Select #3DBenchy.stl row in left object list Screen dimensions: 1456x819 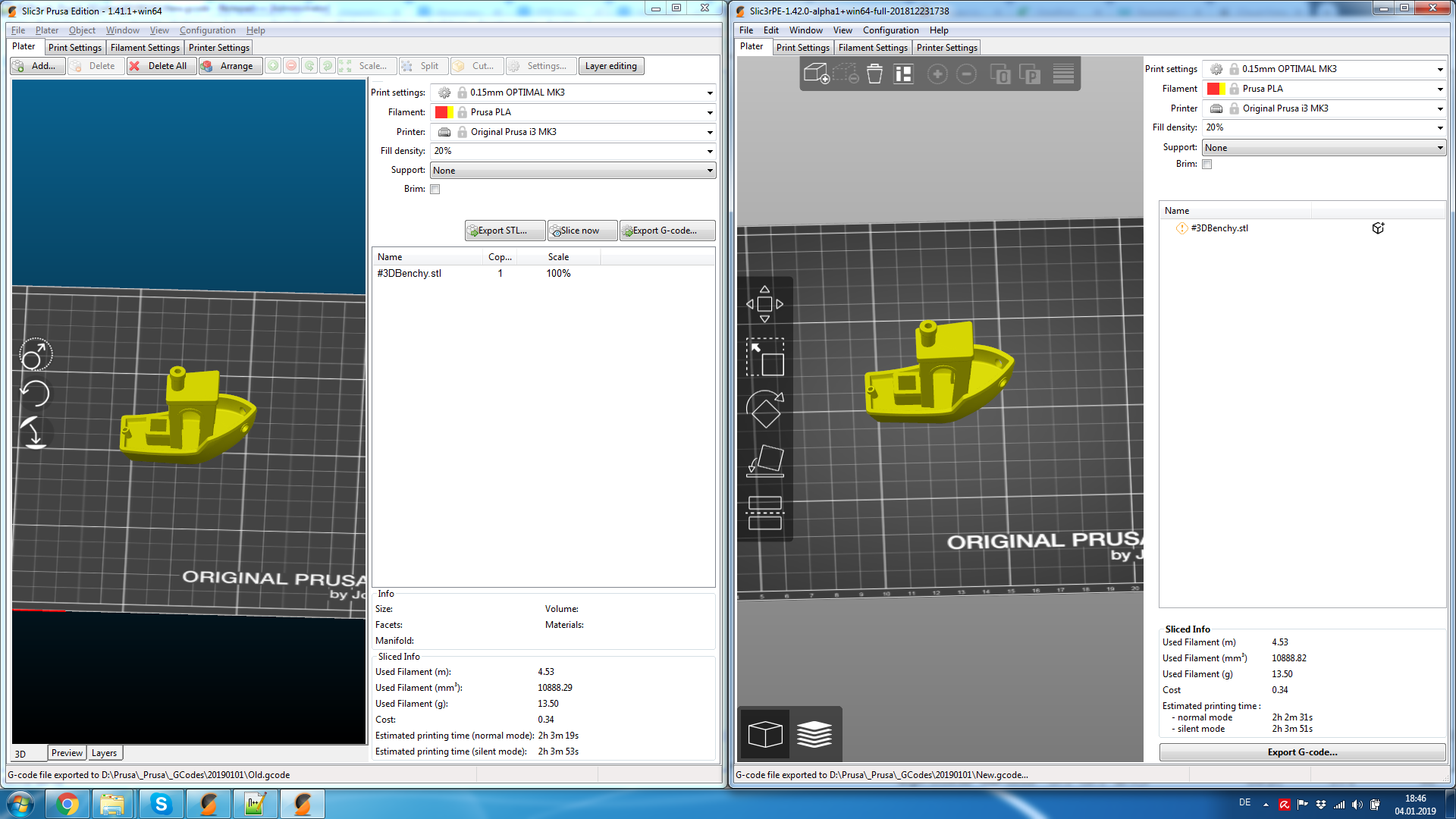[543, 274]
